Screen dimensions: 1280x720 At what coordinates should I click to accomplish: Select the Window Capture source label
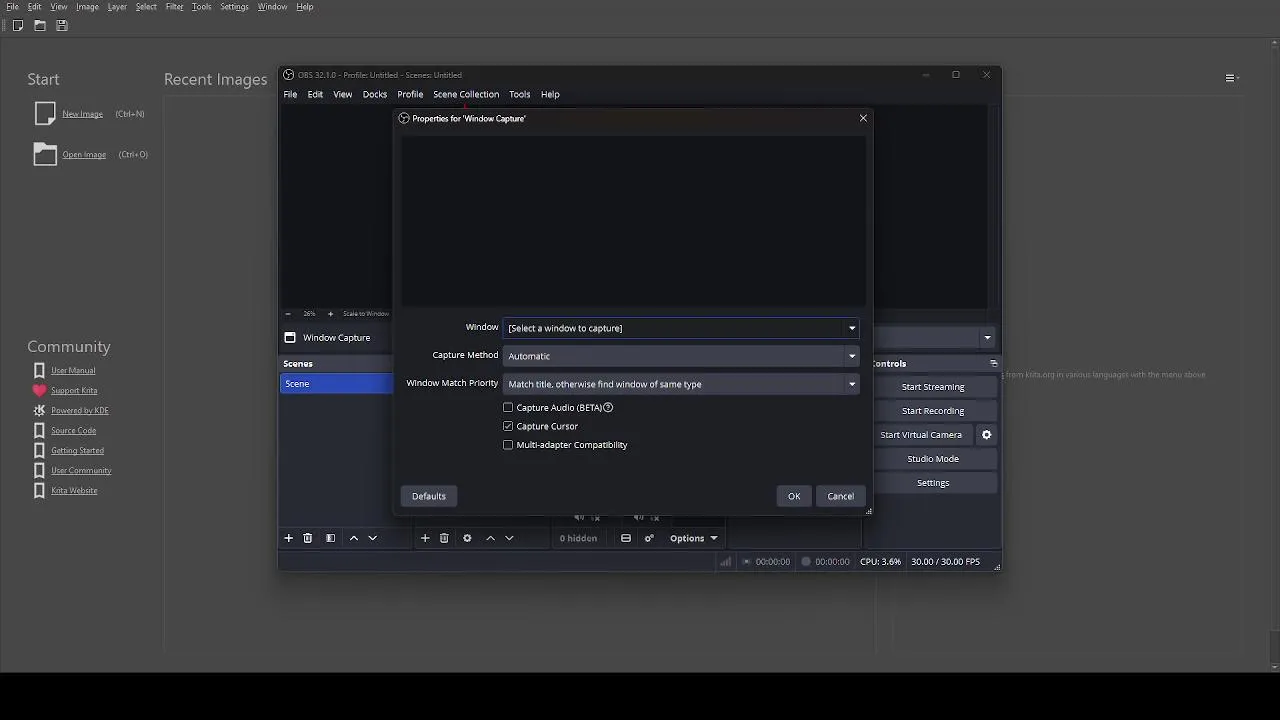(336, 338)
